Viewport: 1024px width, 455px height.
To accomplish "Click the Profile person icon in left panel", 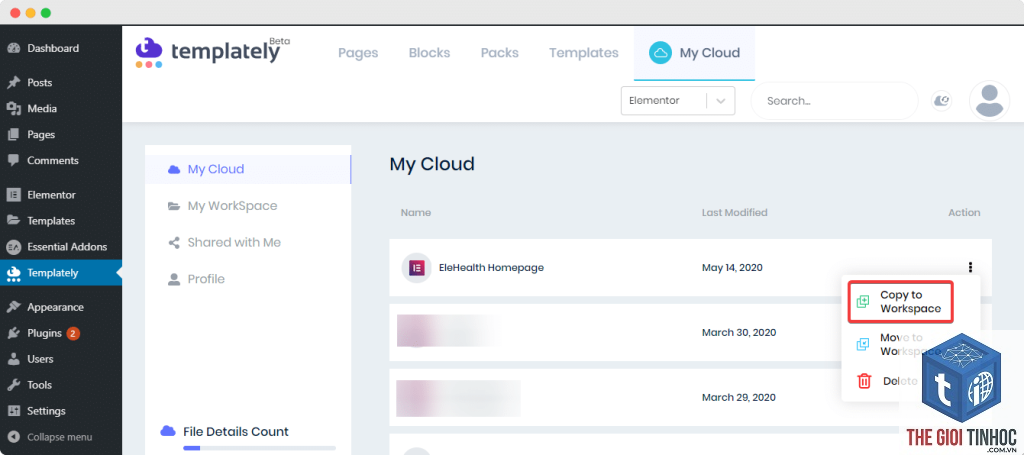I will [x=174, y=279].
